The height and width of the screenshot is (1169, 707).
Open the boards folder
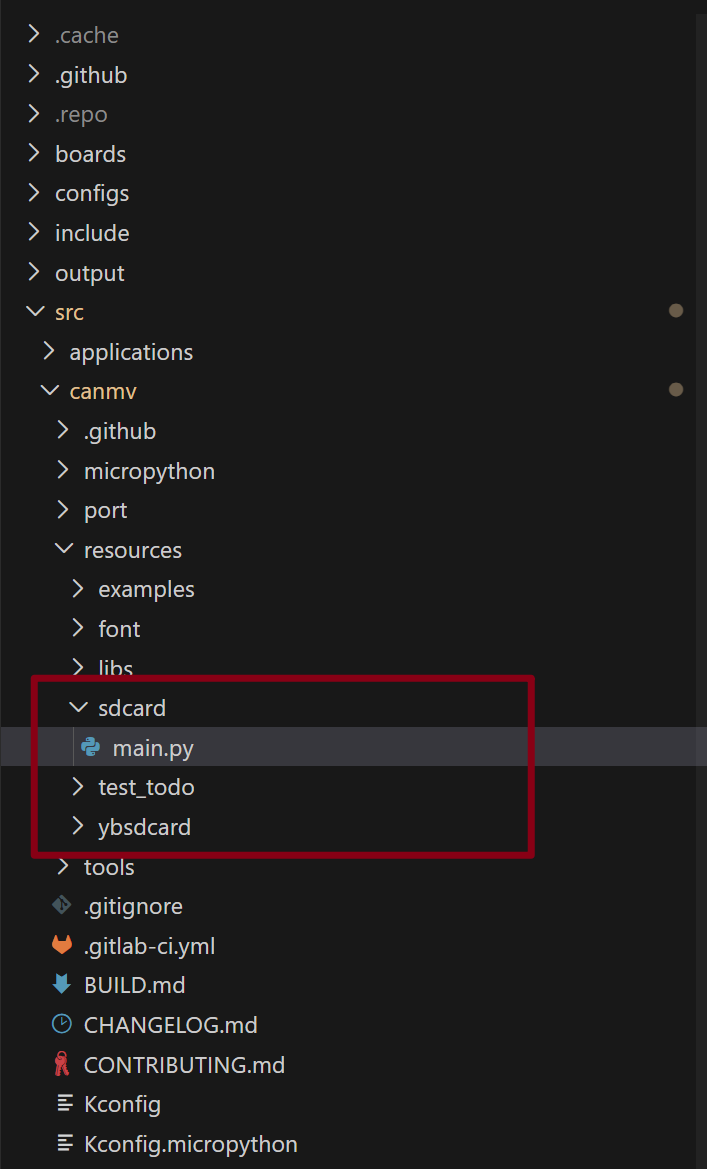pyautogui.click(x=90, y=154)
